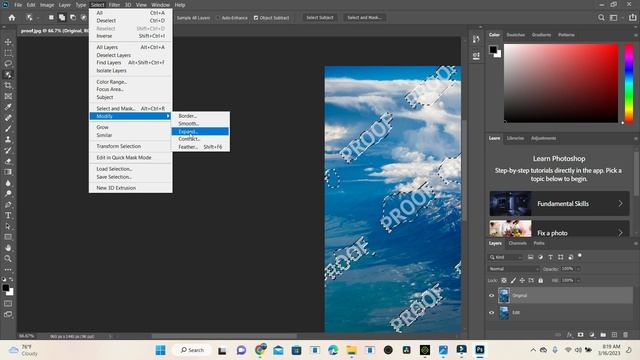Select the Blur tool
640x360 pixels.
pos(8,183)
